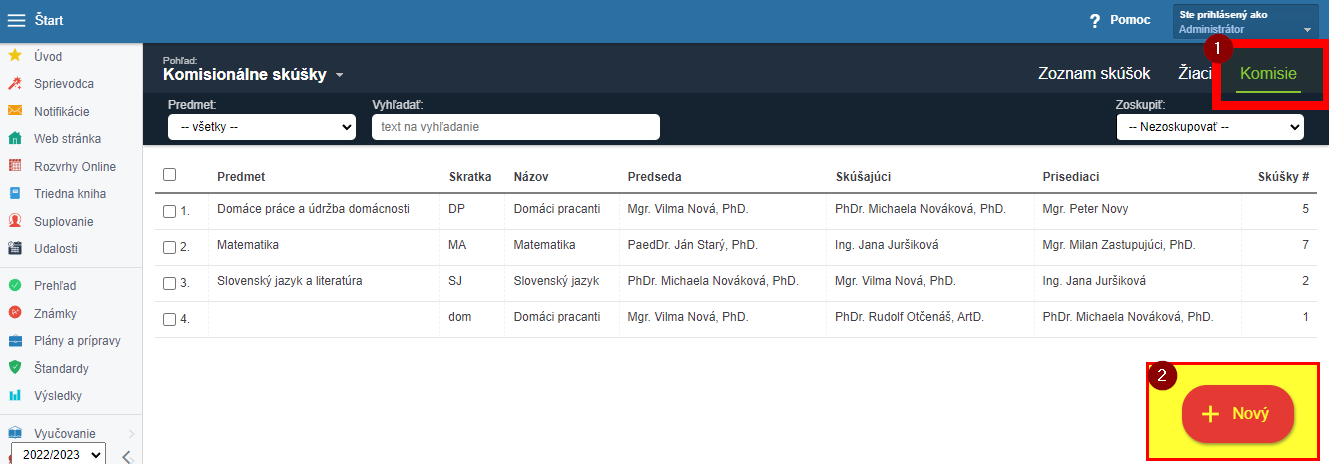The width and height of the screenshot is (1329, 464).
Task: Open the 2022/2023 school year selector
Action: point(58,455)
